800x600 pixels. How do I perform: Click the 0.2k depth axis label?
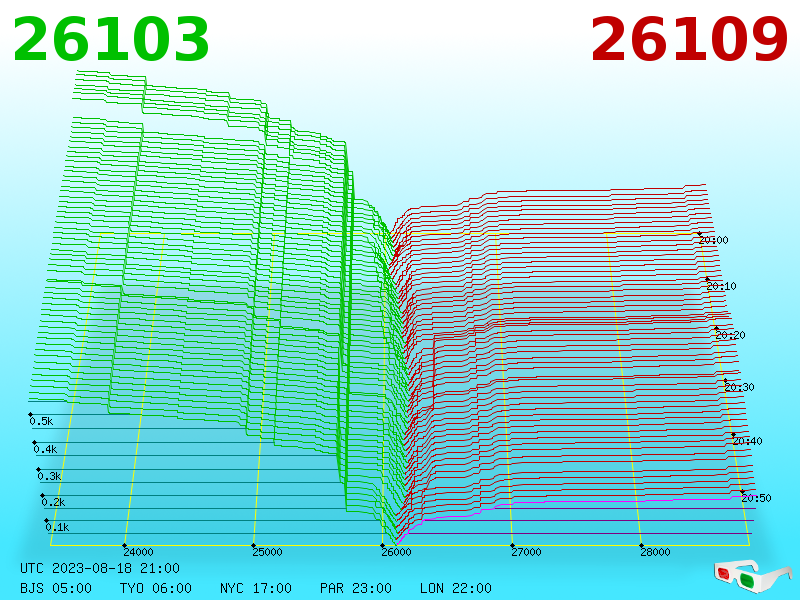tap(54, 503)
